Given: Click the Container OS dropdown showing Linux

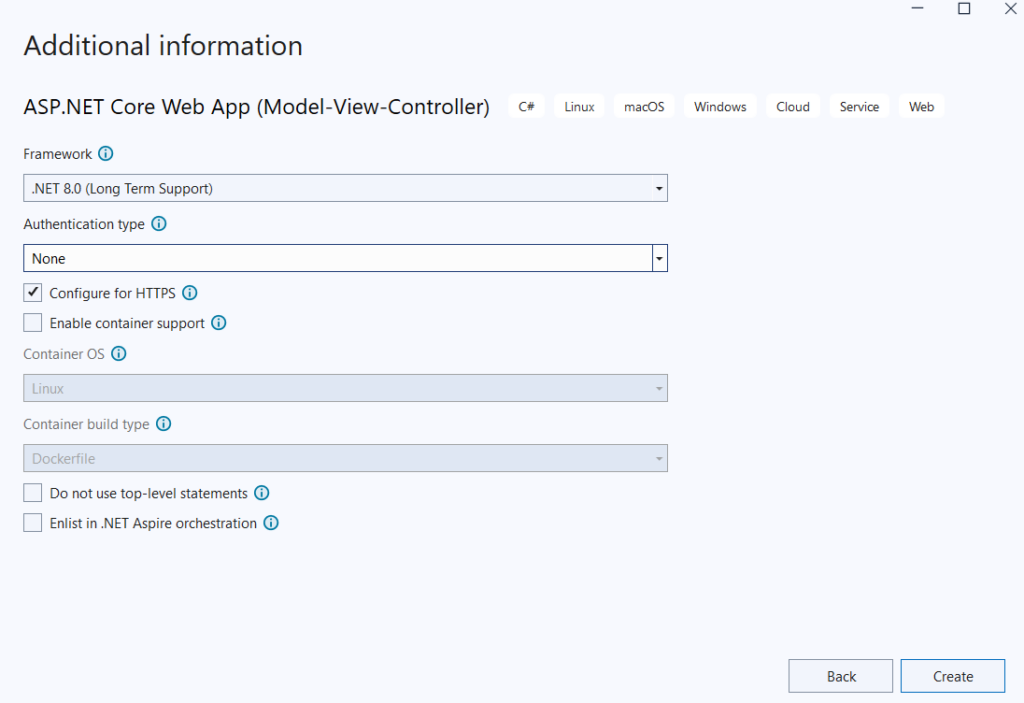Looking at the screenshot, I should pos(345,388).
